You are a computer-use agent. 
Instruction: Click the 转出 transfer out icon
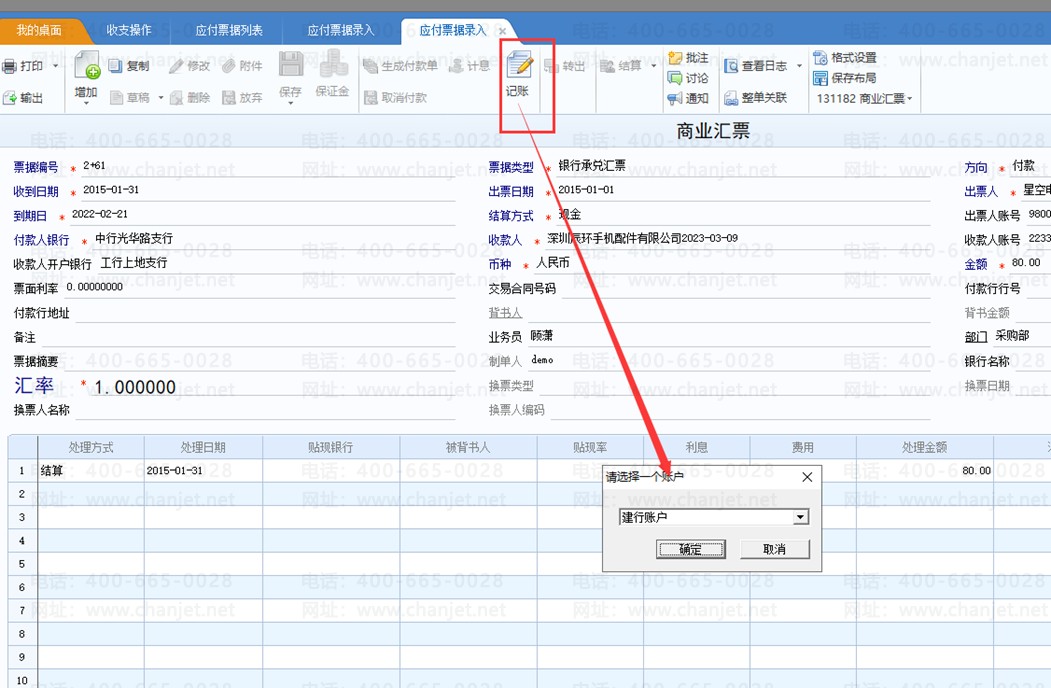pyautogui.click(x=551, y=66)
